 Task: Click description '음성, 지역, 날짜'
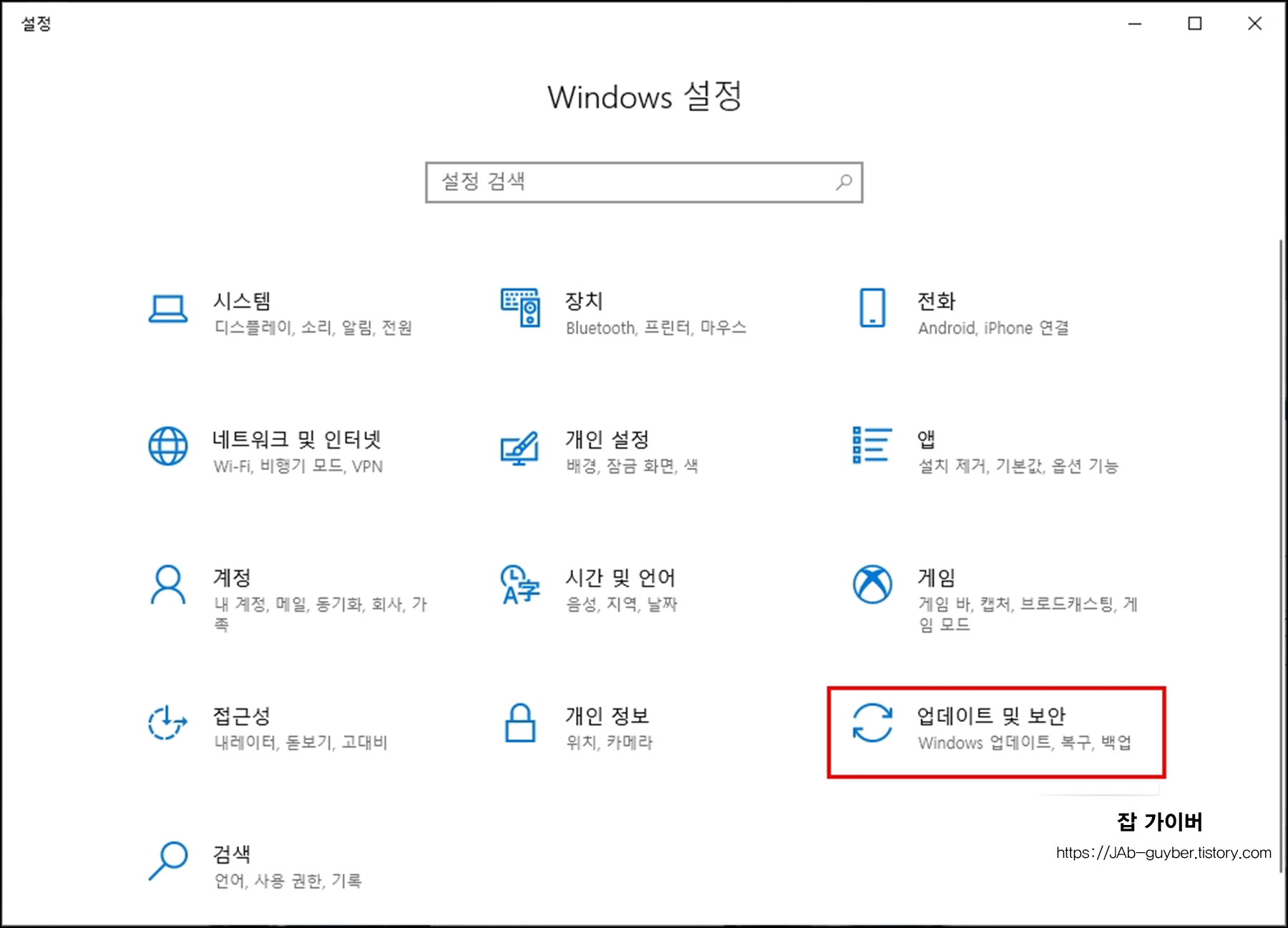[x=622, y=605]
